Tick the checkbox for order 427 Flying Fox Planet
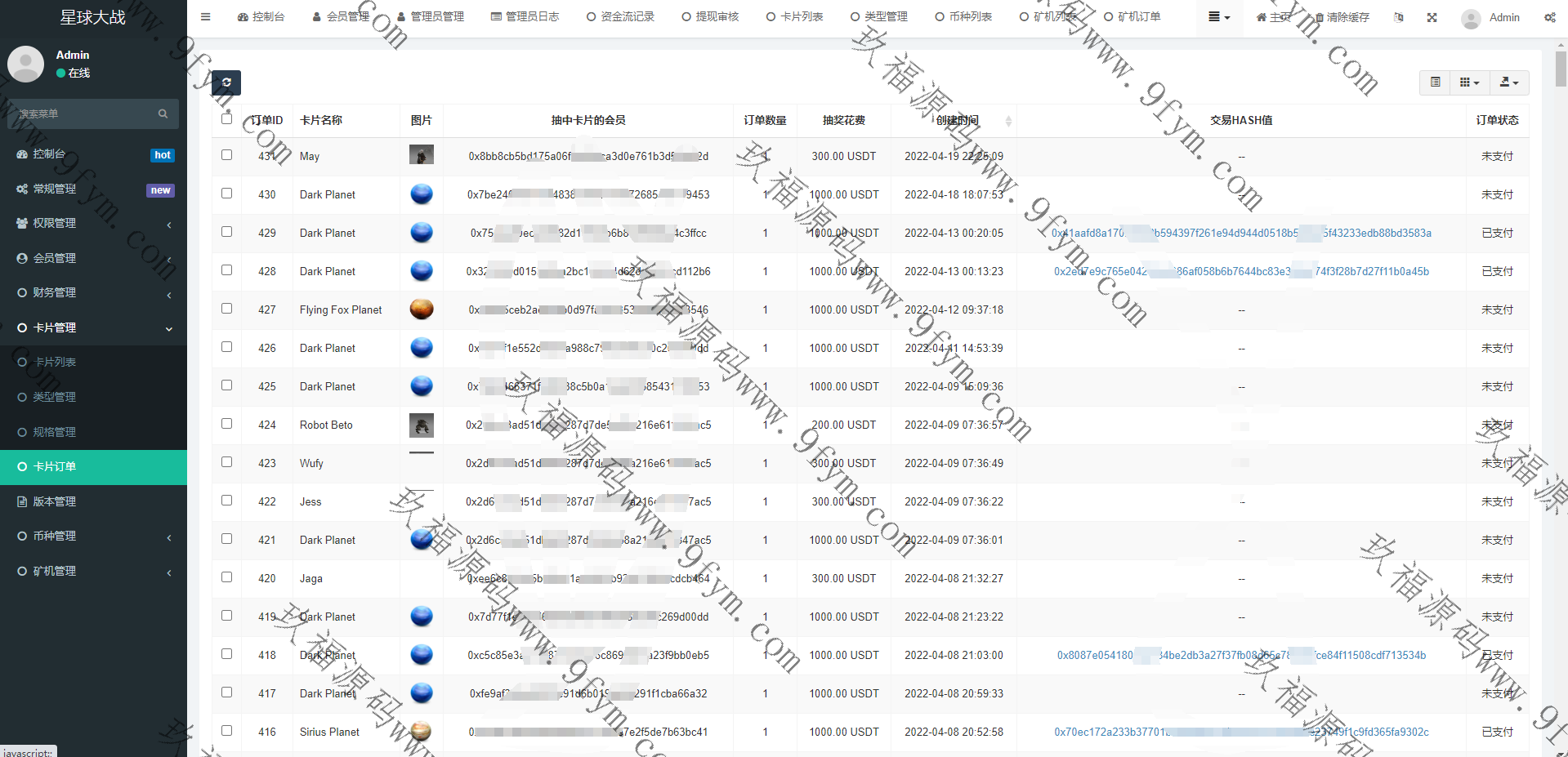Viewport: 1568px width, 757px height. [226, 309]
